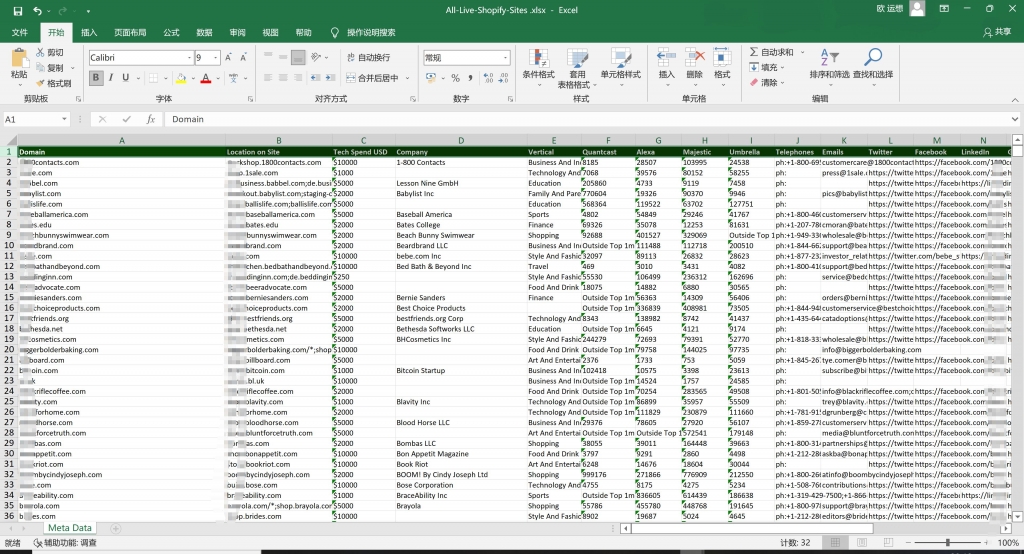The image size is (1024, 554).
Task: Click the formula bar showing Domain
Action: pyautogui.click(x=588, y=119)
